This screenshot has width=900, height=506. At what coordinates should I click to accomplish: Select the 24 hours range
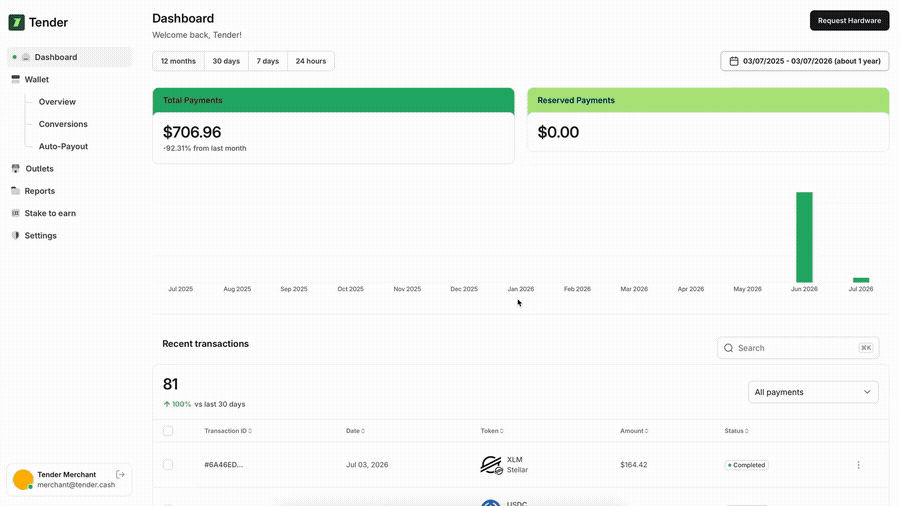(x=311, y=61)
